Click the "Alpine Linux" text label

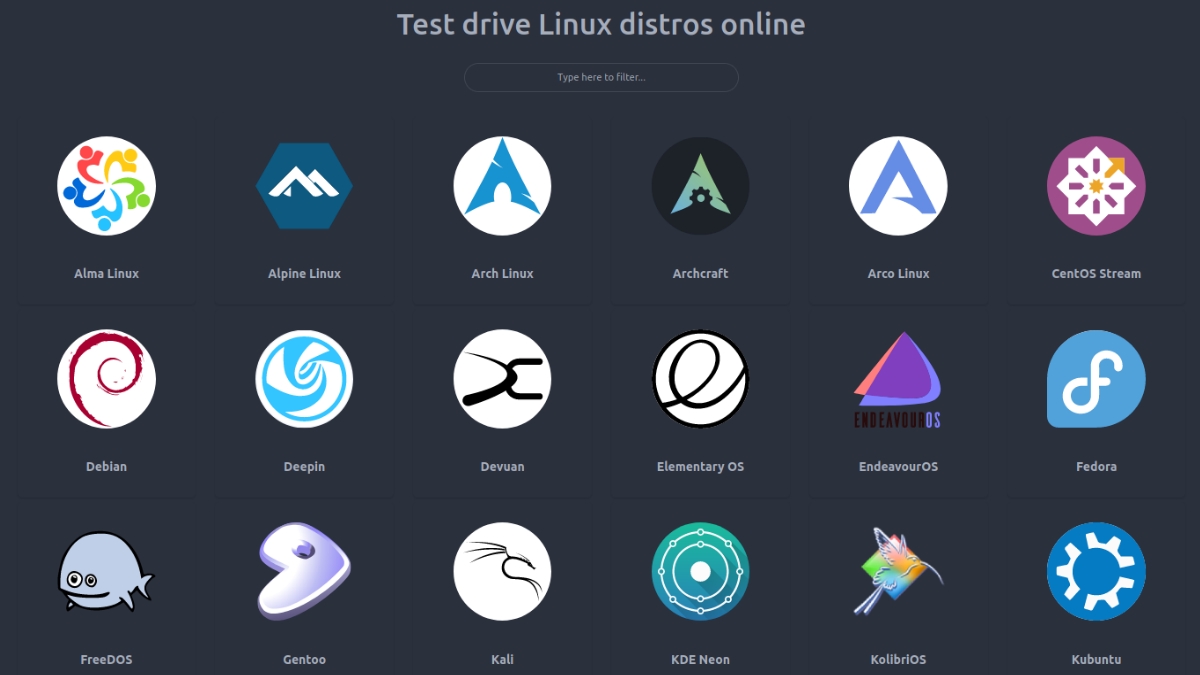click(304, 273)
